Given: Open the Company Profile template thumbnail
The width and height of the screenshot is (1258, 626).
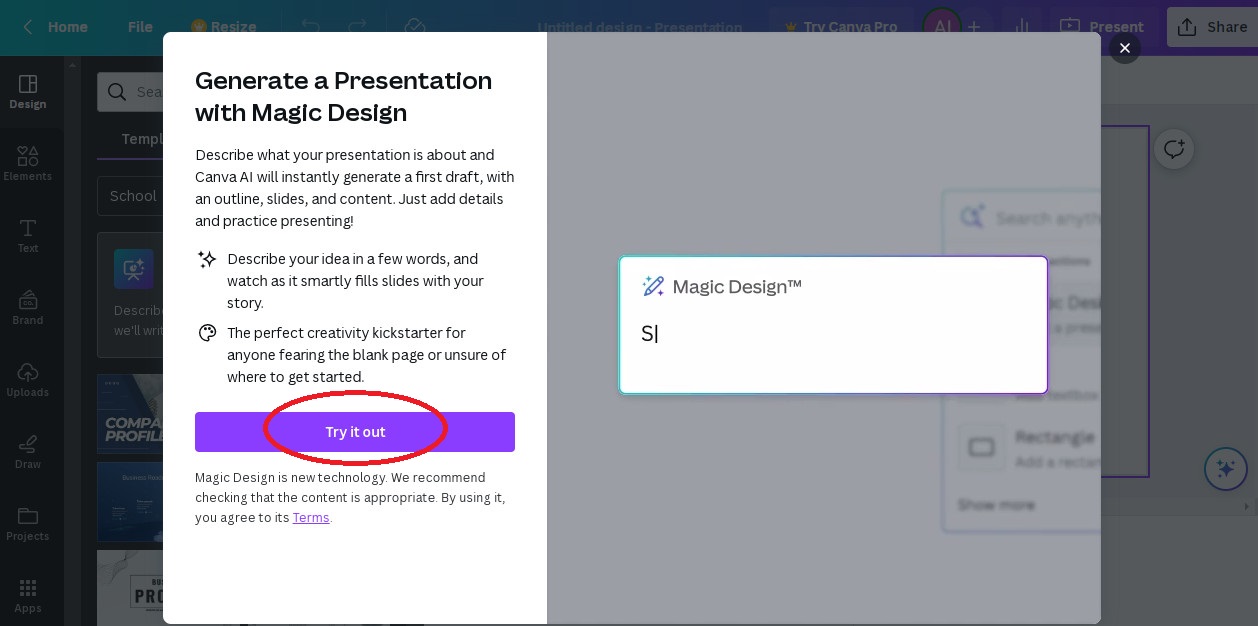Looking at the screenshot, I should tap(130, 414).
